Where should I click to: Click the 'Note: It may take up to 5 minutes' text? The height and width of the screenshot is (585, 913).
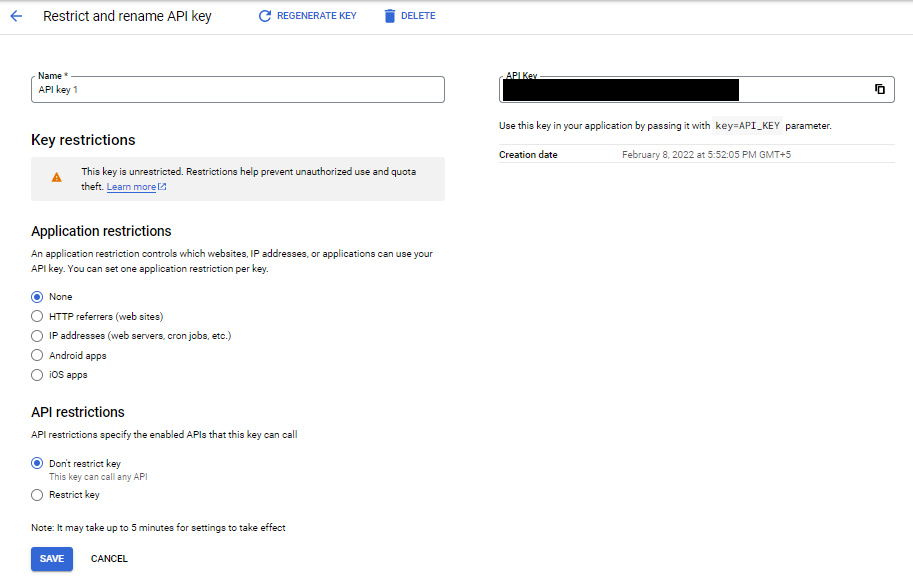click(x=158, y=528)
